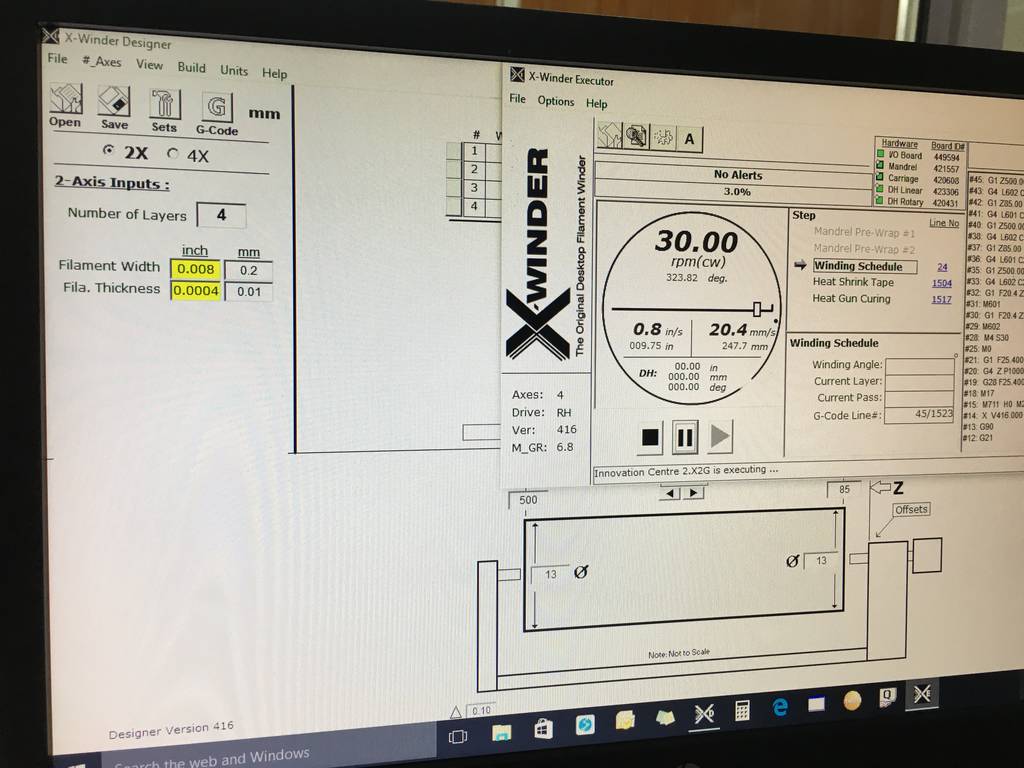Click the Winding Schedule line number 24
Viewport: 1024px width, 768px height.
(x=942, y=267)
